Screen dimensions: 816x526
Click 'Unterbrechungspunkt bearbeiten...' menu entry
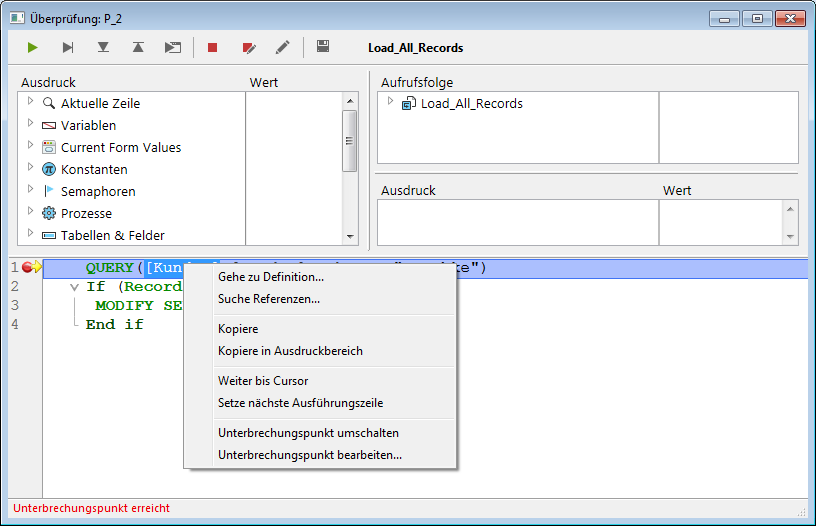[x=309, y=455]
